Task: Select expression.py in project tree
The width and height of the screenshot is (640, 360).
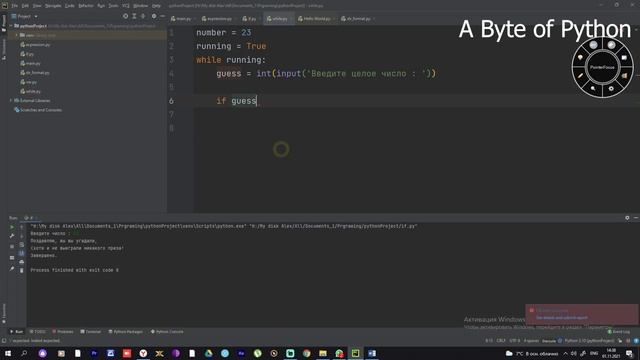Action: pos(35,44)
